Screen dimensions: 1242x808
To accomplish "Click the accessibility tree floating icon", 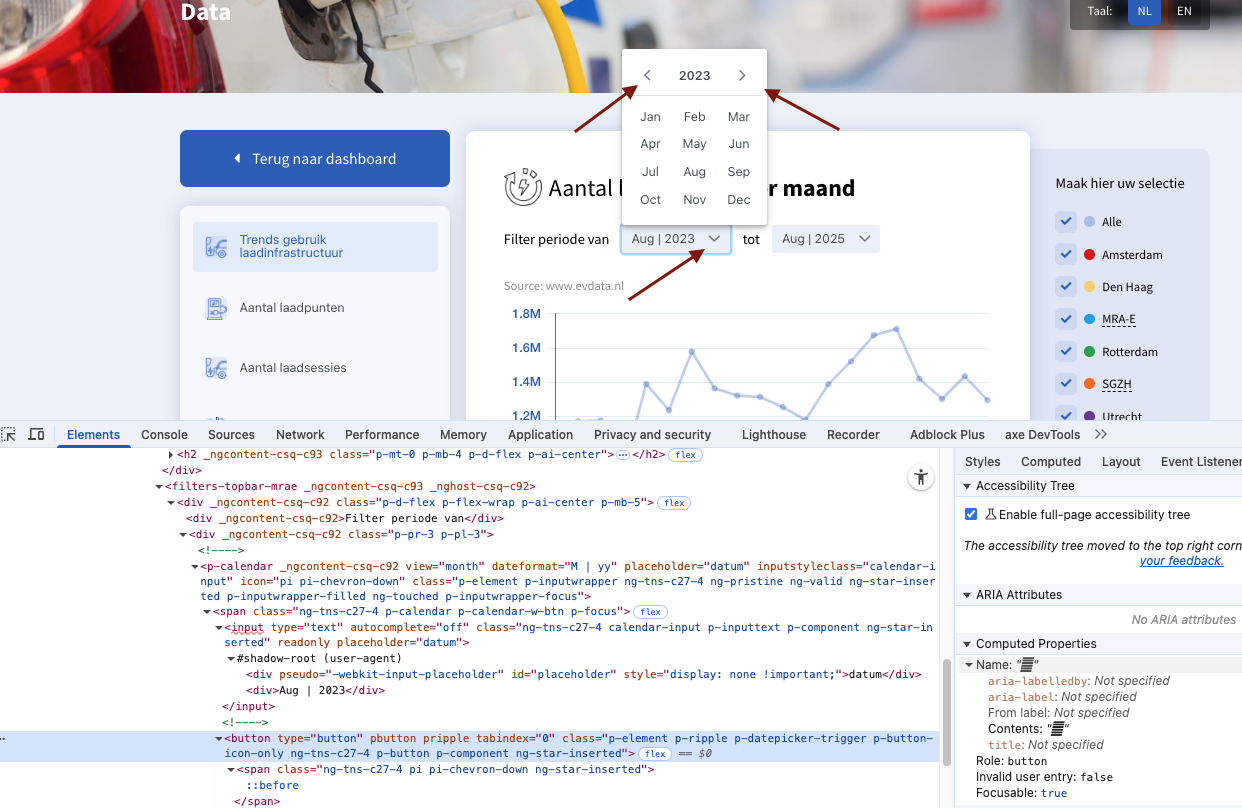I will point(920,478).
